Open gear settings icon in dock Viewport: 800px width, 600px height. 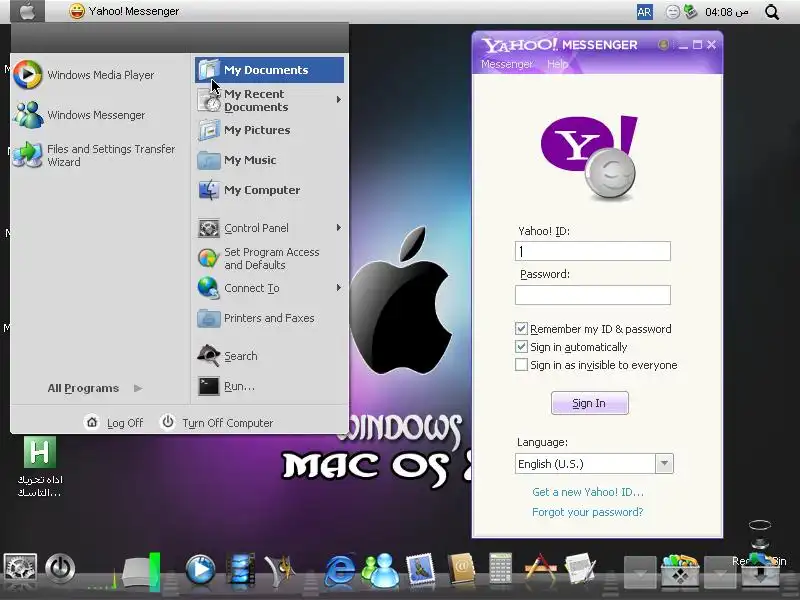coord(20,569)
